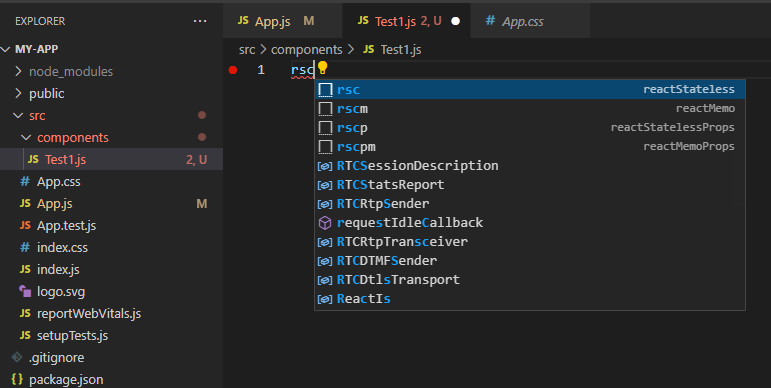Open App.test.js in the file tree

pyautogui.click(x=111, y=225)
